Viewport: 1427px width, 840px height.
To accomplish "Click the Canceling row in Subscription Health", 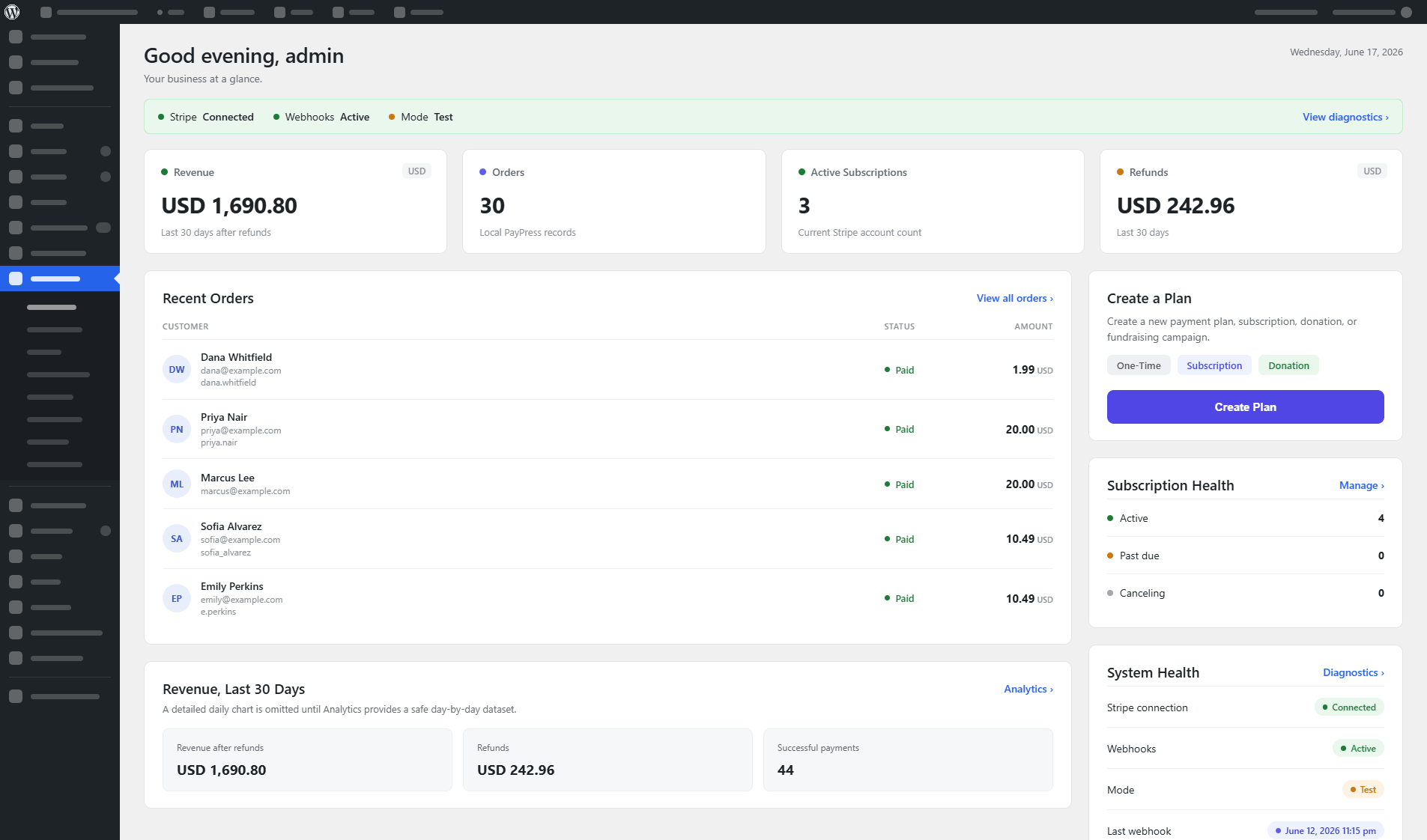I will pyautogui.click(x=1245, y=593).
